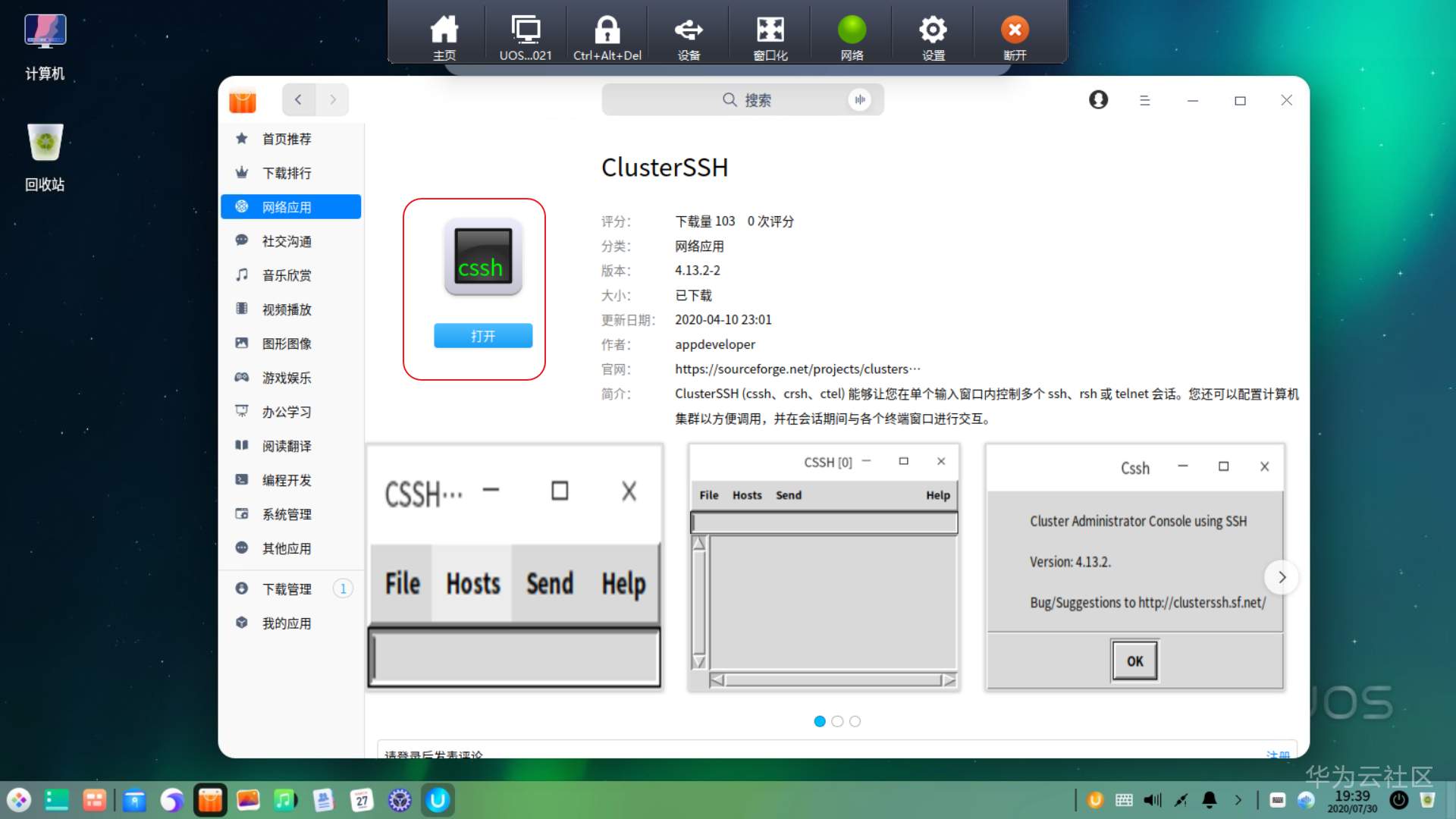1456x819 pixels.
Task: Open the user account avatar icon
Action: click(x=1098, y=100)
